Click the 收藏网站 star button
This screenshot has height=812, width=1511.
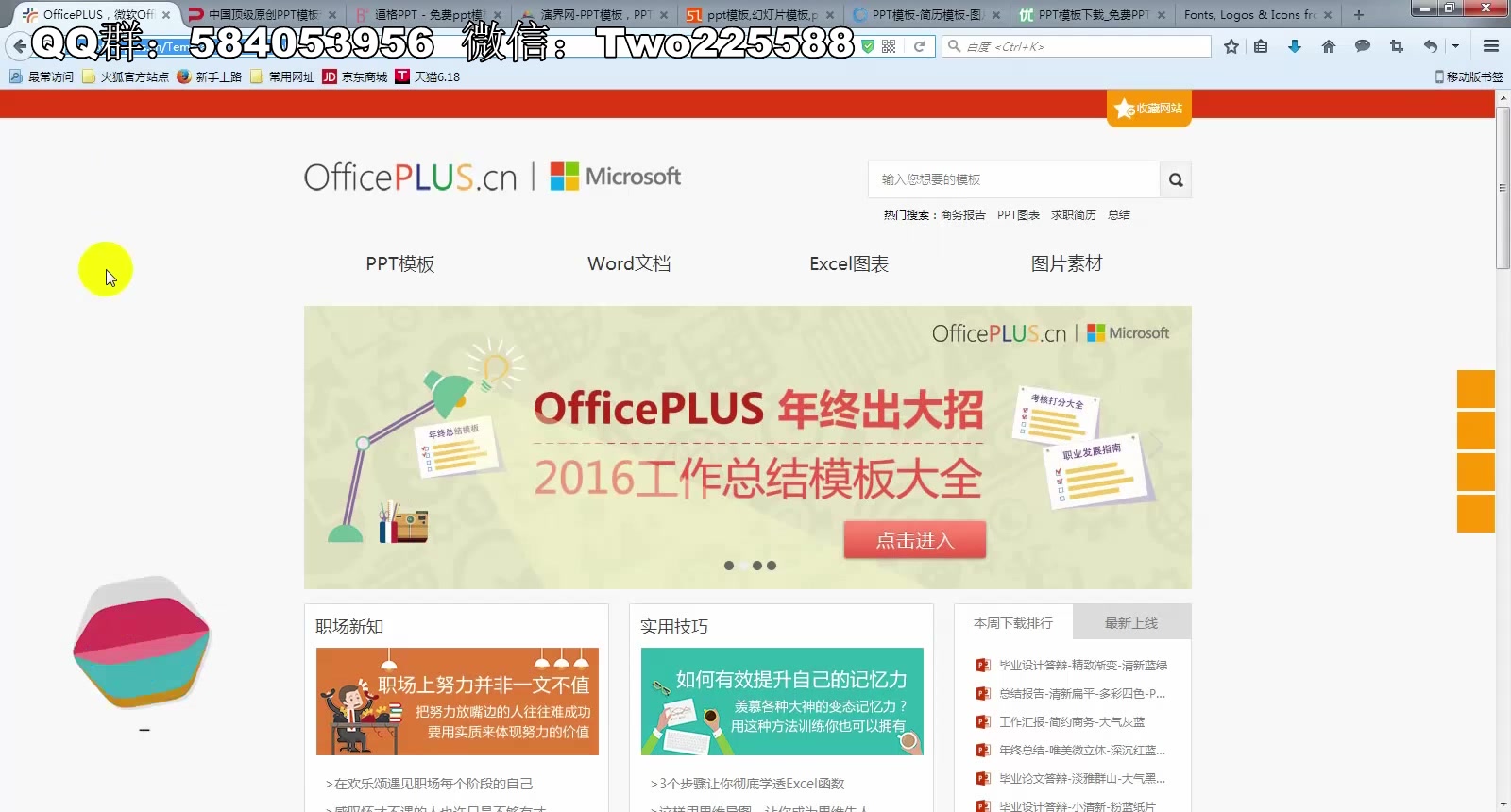[x=1149, y=109]
